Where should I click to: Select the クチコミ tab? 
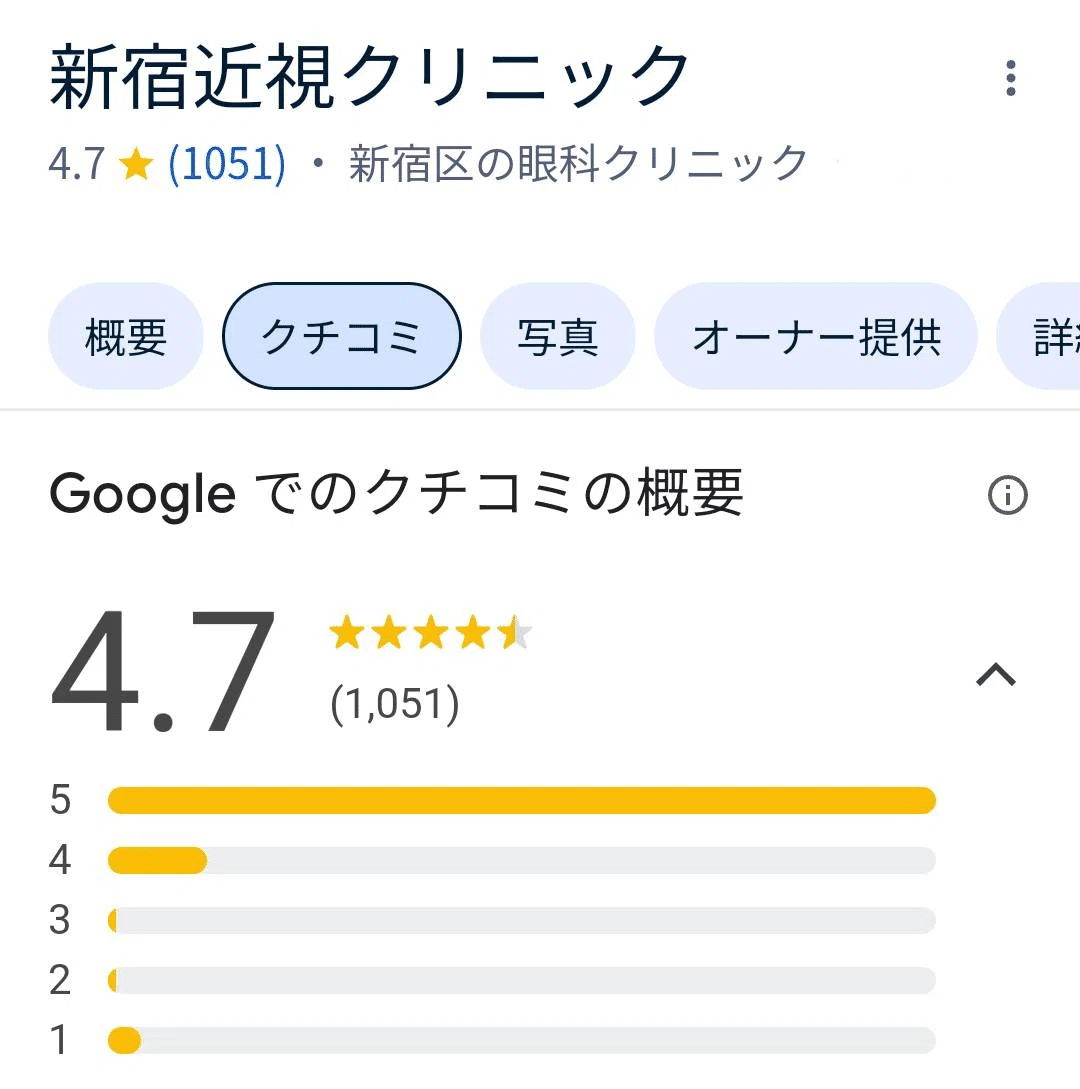tap(341, 337)
